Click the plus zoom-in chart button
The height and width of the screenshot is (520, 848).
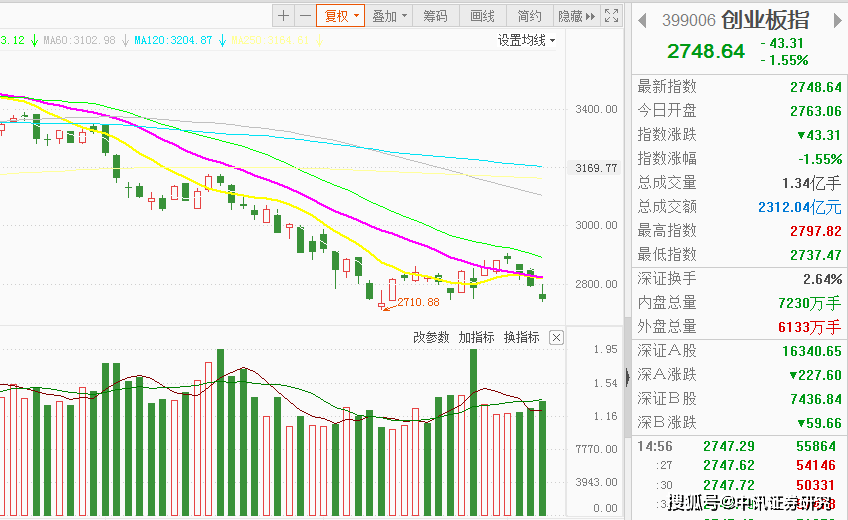tap(283, 15)
